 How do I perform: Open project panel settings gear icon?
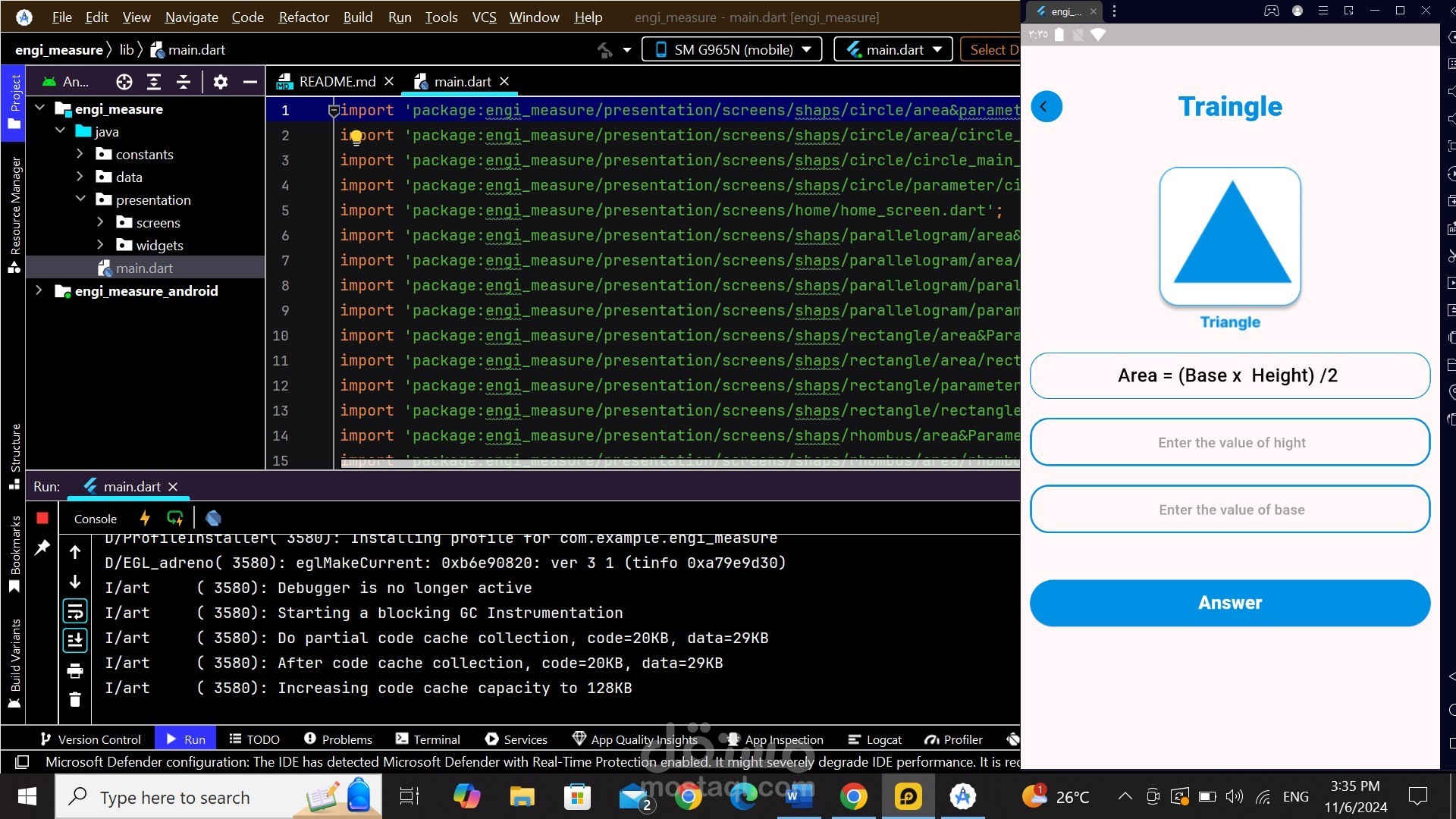click(x=220, y=82)
